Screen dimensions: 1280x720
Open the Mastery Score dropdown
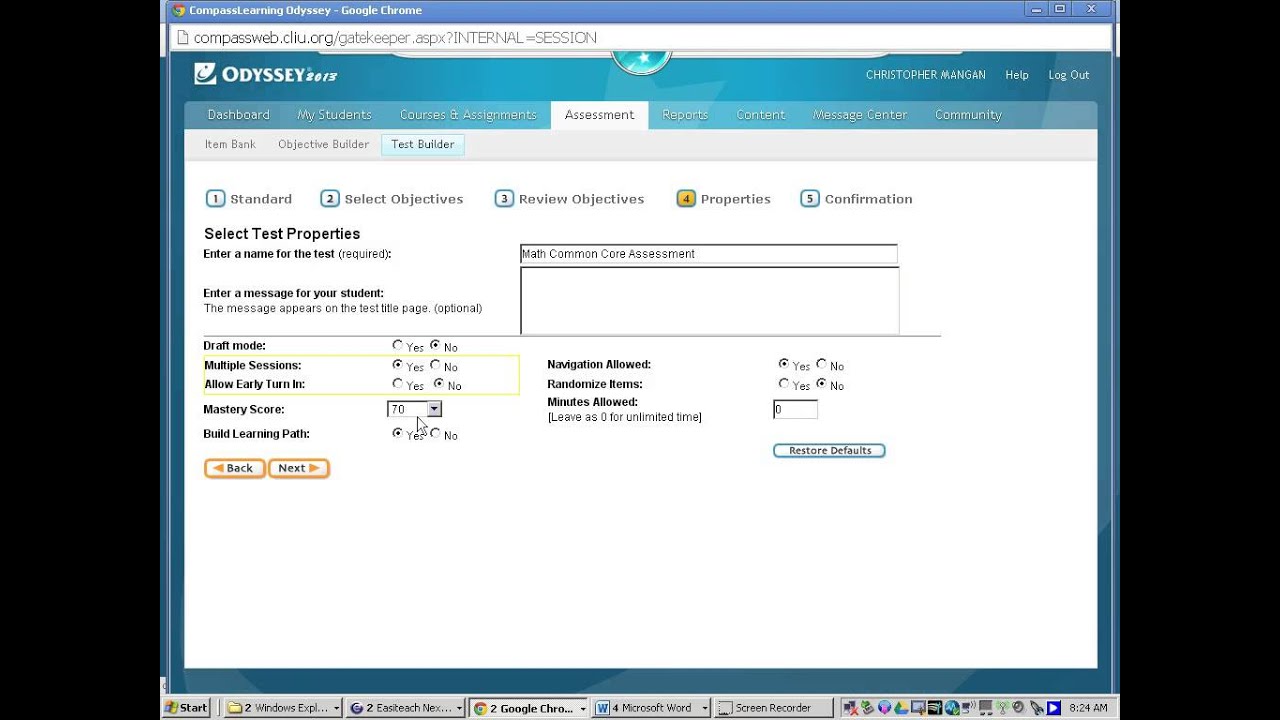pyautogui.click(x=414, y=409)
